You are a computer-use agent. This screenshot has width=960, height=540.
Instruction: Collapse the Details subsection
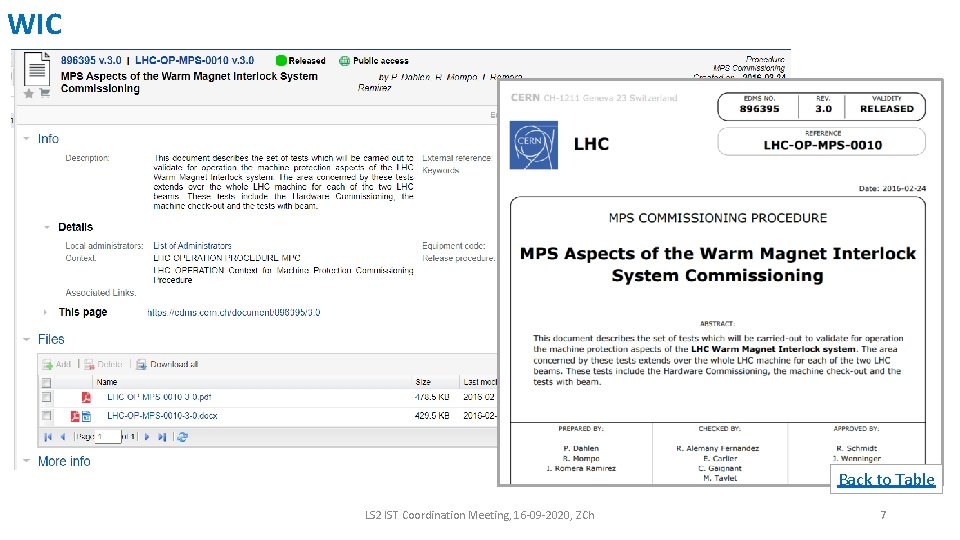pyautogui.click(x=47, y=227)
